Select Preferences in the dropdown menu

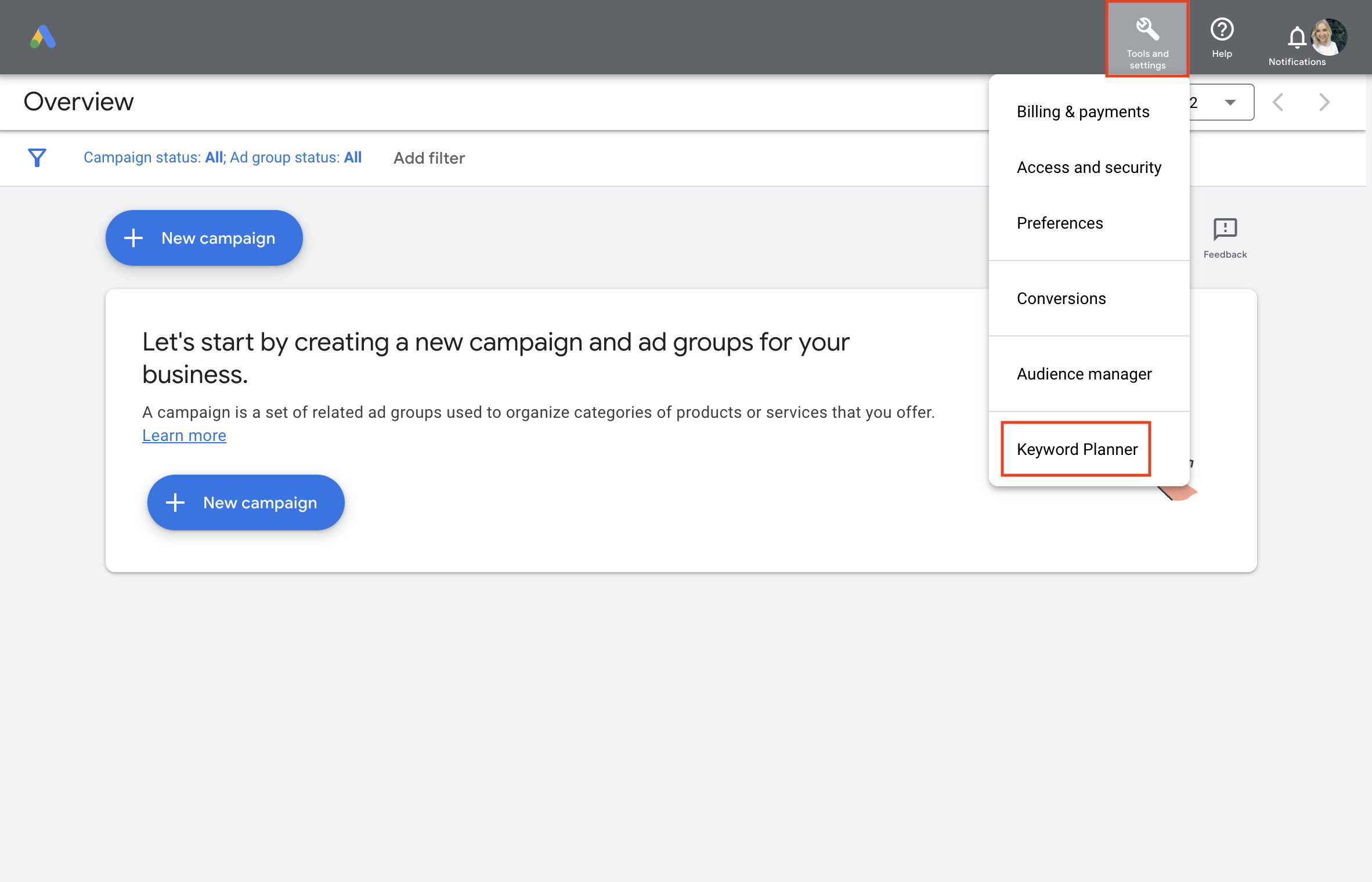point(1059,223)
